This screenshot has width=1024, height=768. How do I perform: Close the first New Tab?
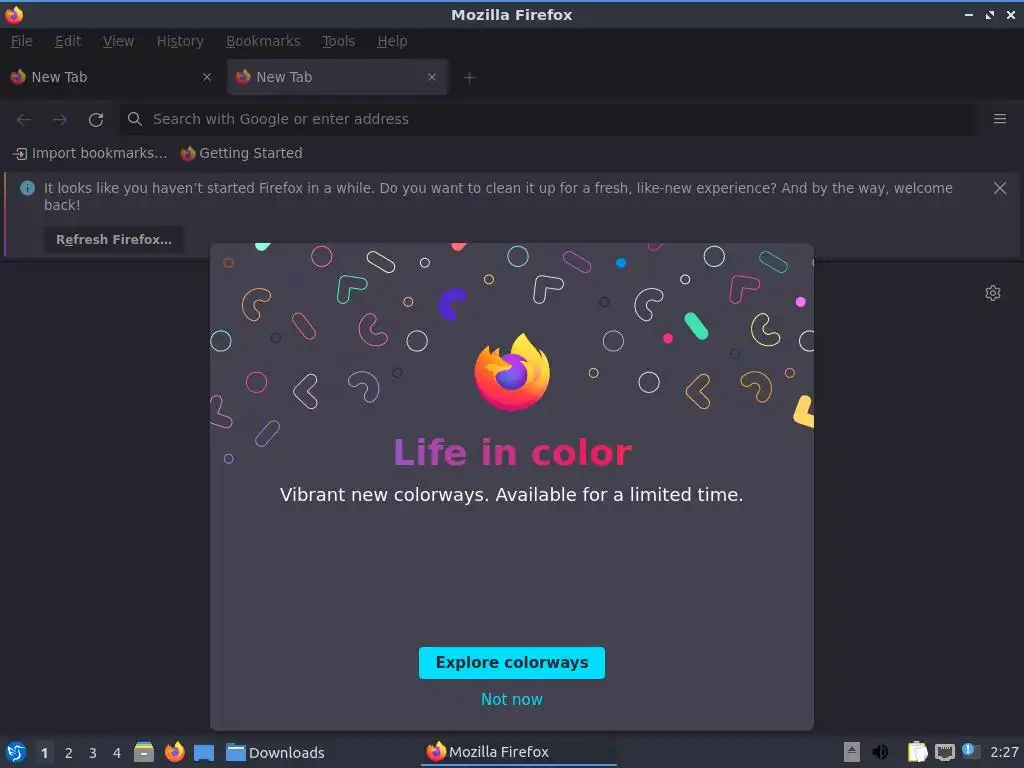point(207,77)
